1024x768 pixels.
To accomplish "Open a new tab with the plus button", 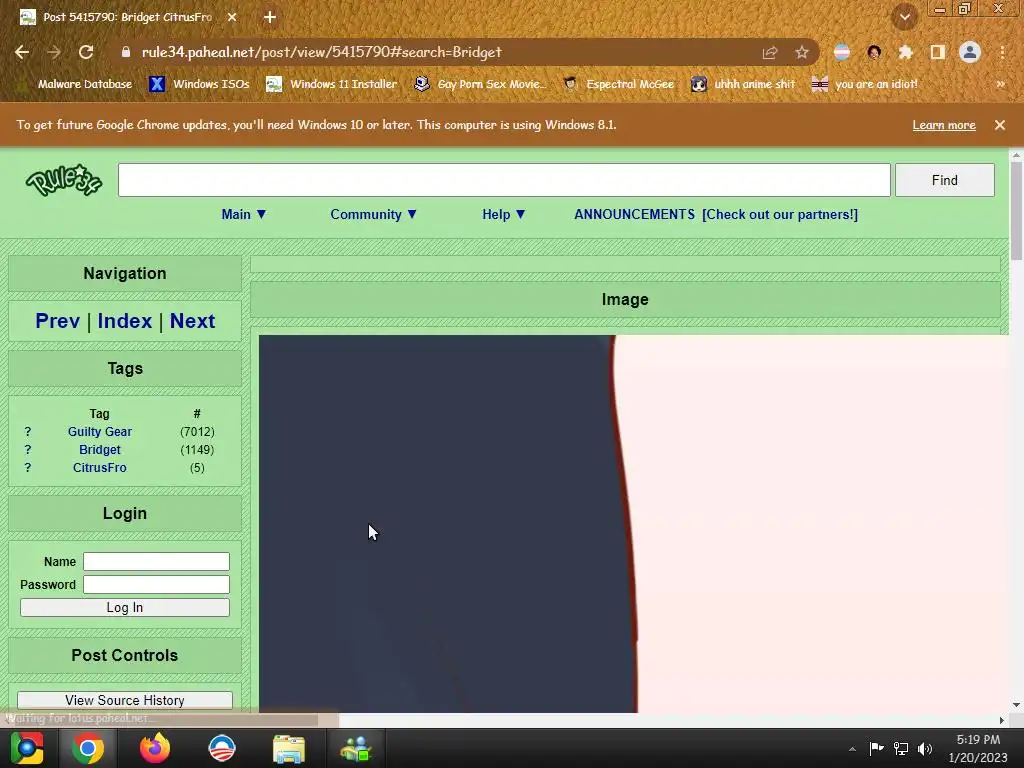I will pos(270,17).
